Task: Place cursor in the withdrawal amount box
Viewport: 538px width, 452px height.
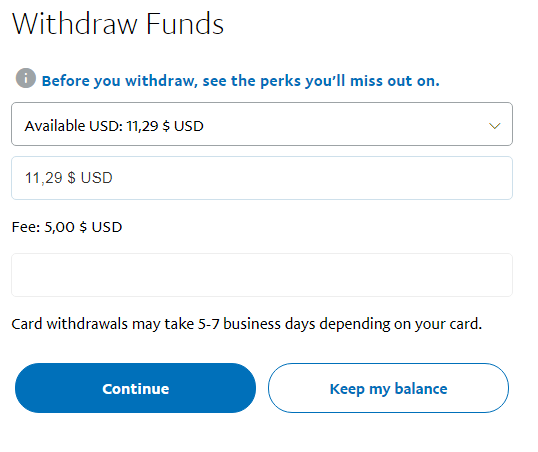Action: [x=262, y=178]
